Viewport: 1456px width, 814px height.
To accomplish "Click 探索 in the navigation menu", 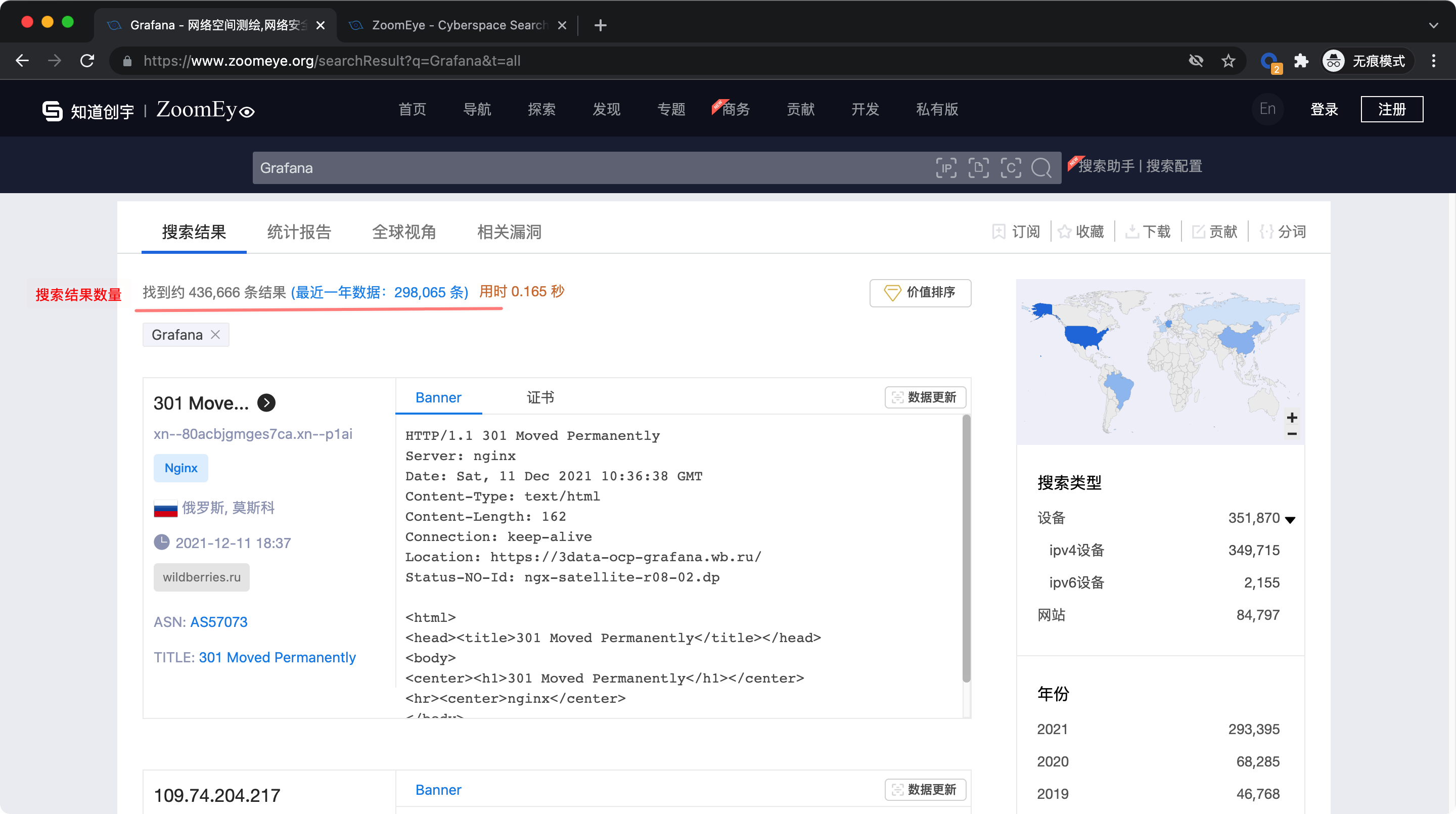I will point(541,109).
